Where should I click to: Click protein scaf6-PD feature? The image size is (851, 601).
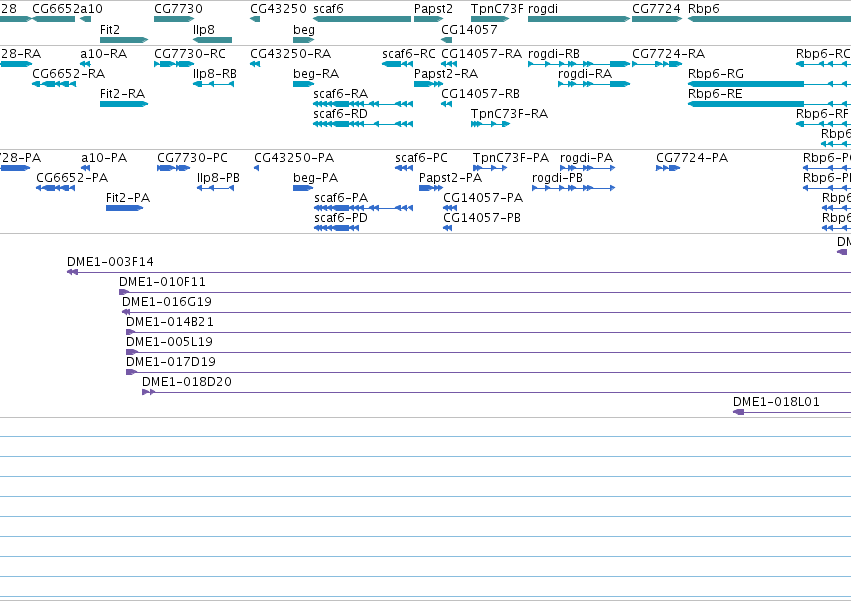point(336,228)
